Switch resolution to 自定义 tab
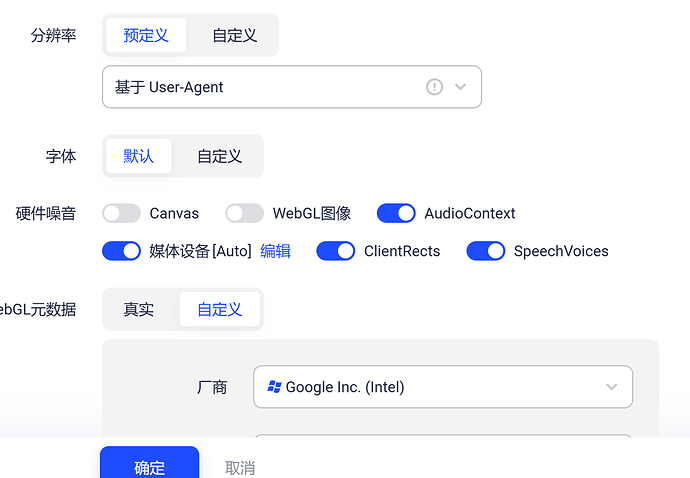Image resolution: width=690 pixels, height=478 pixels. pyautogui.click(x=235, y=36)
